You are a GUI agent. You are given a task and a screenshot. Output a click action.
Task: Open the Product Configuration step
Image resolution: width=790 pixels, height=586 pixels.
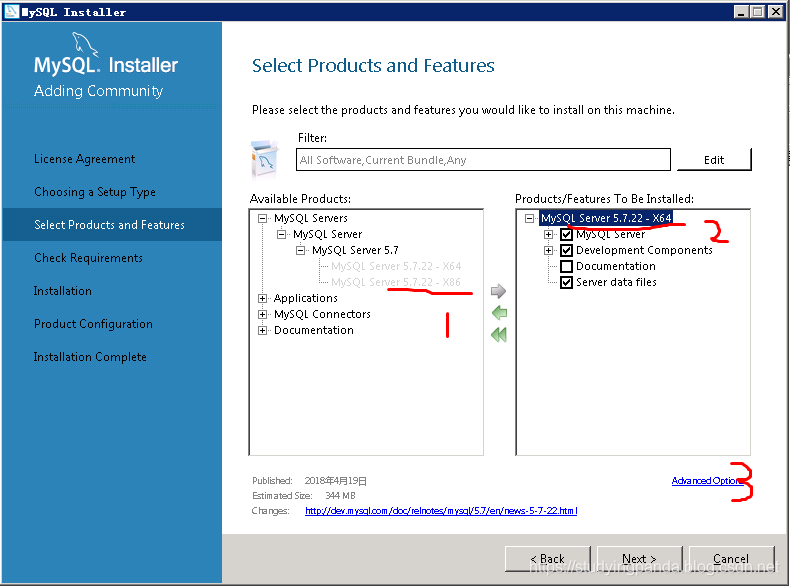[x=93, y=324]
